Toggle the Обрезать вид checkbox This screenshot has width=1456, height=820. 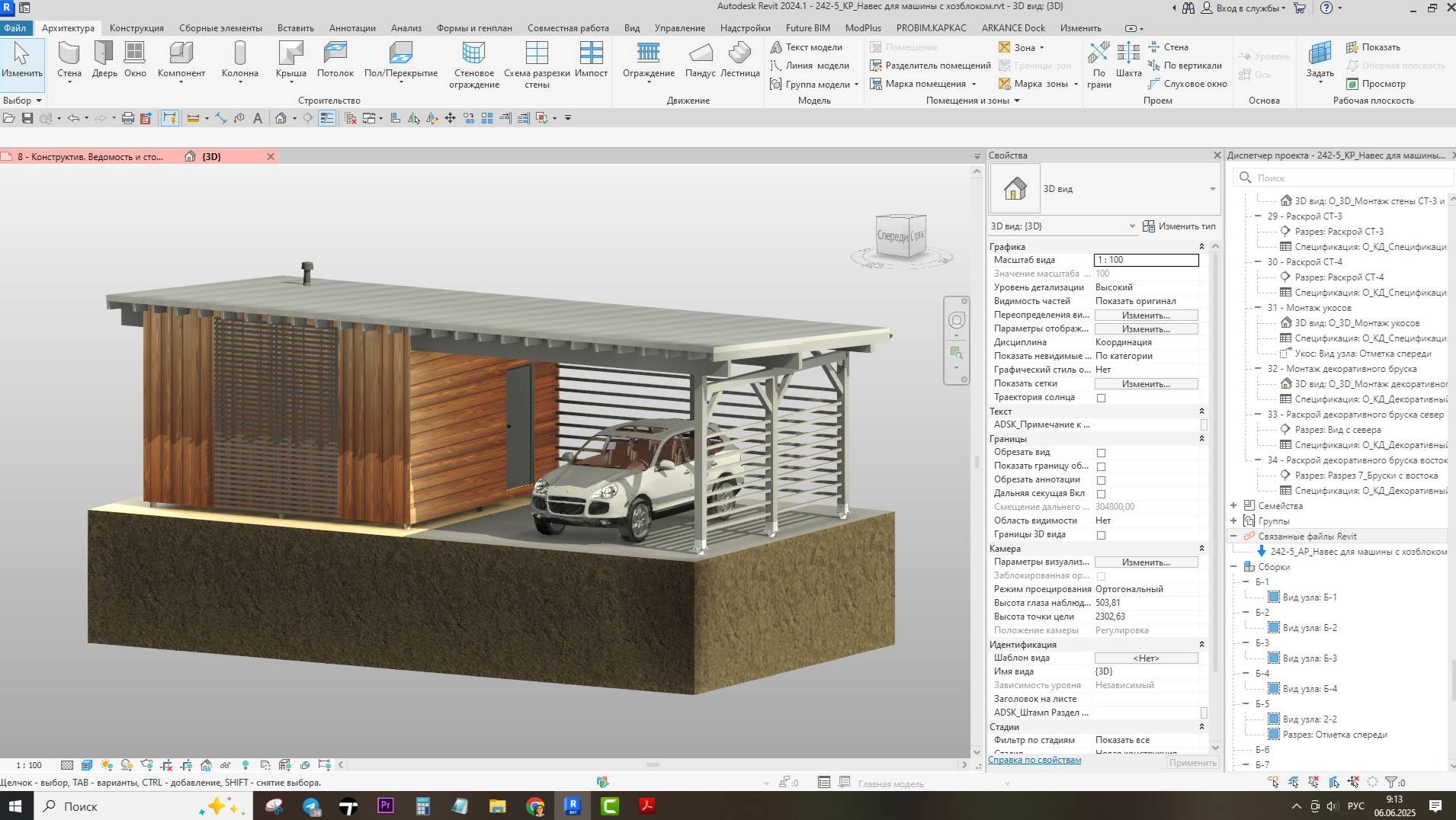coord(1101,453)
